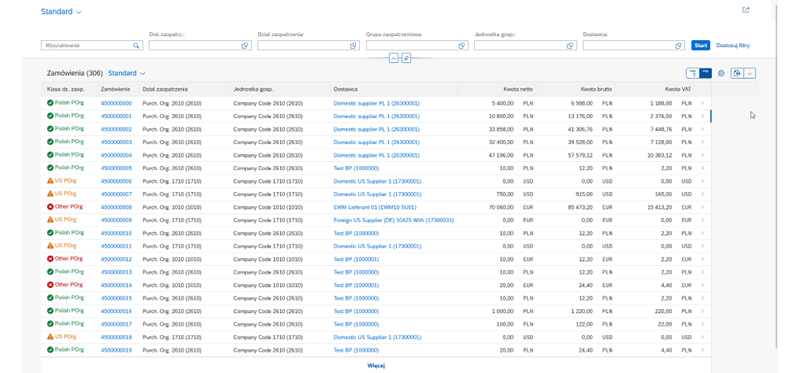The width and height of the screenshot is (800, 373).
Task: Open order link 4500000019
Action: (116, 350)
